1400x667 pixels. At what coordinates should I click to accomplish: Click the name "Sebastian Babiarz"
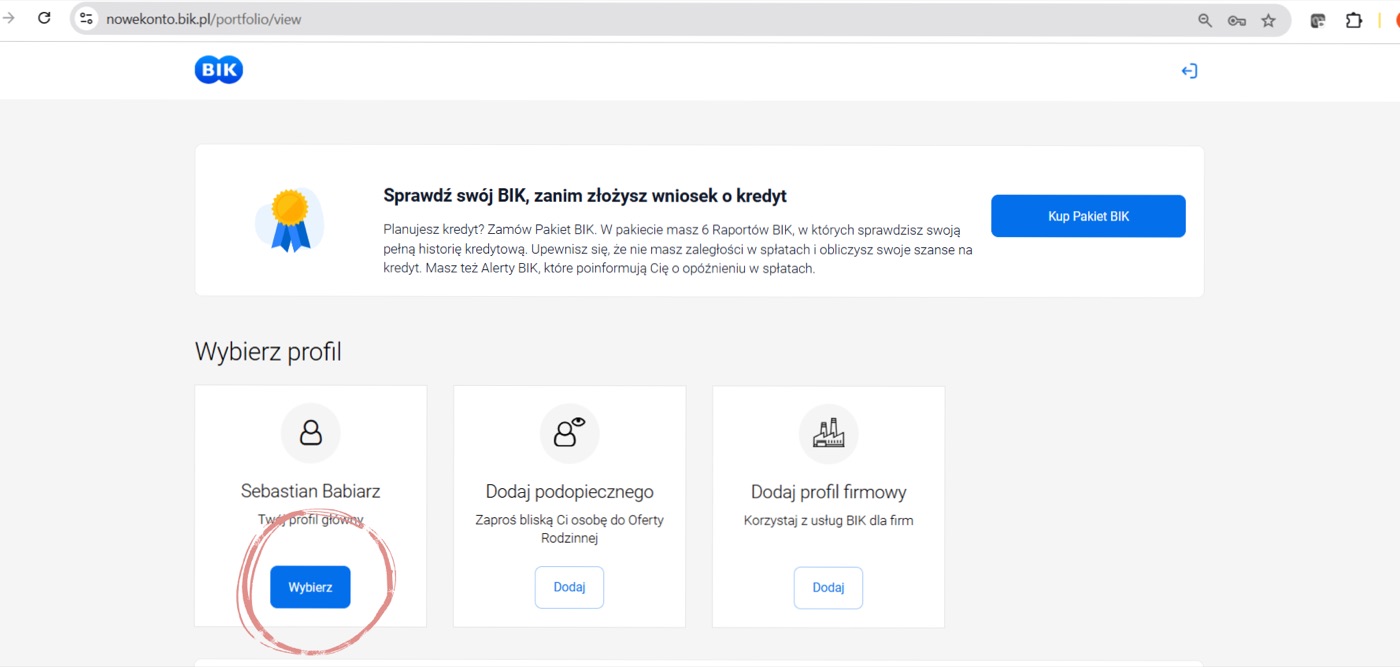tap(311, 491)
